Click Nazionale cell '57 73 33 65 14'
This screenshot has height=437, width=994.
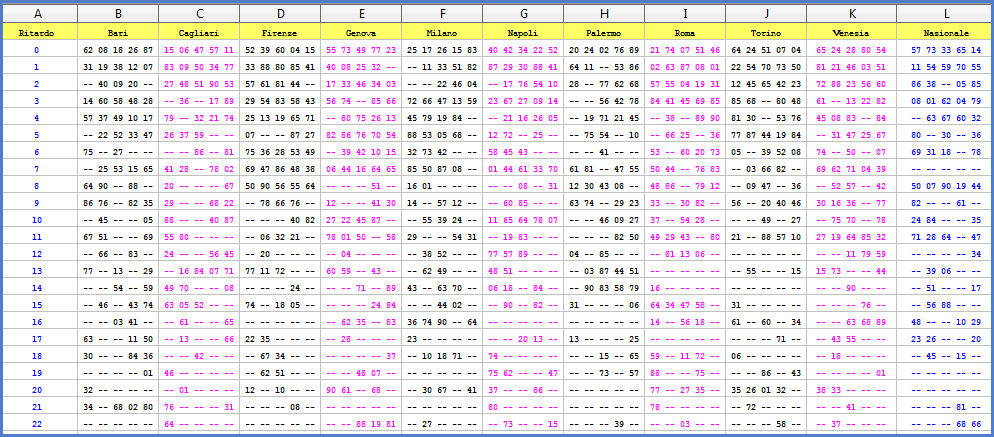pos(944,49)
